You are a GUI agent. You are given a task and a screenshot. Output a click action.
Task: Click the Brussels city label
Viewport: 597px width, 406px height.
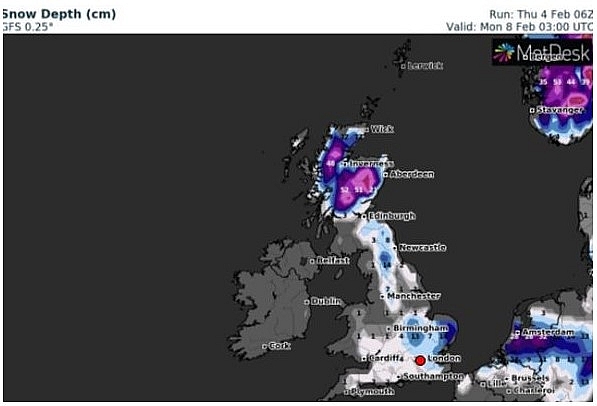point(530,378)
